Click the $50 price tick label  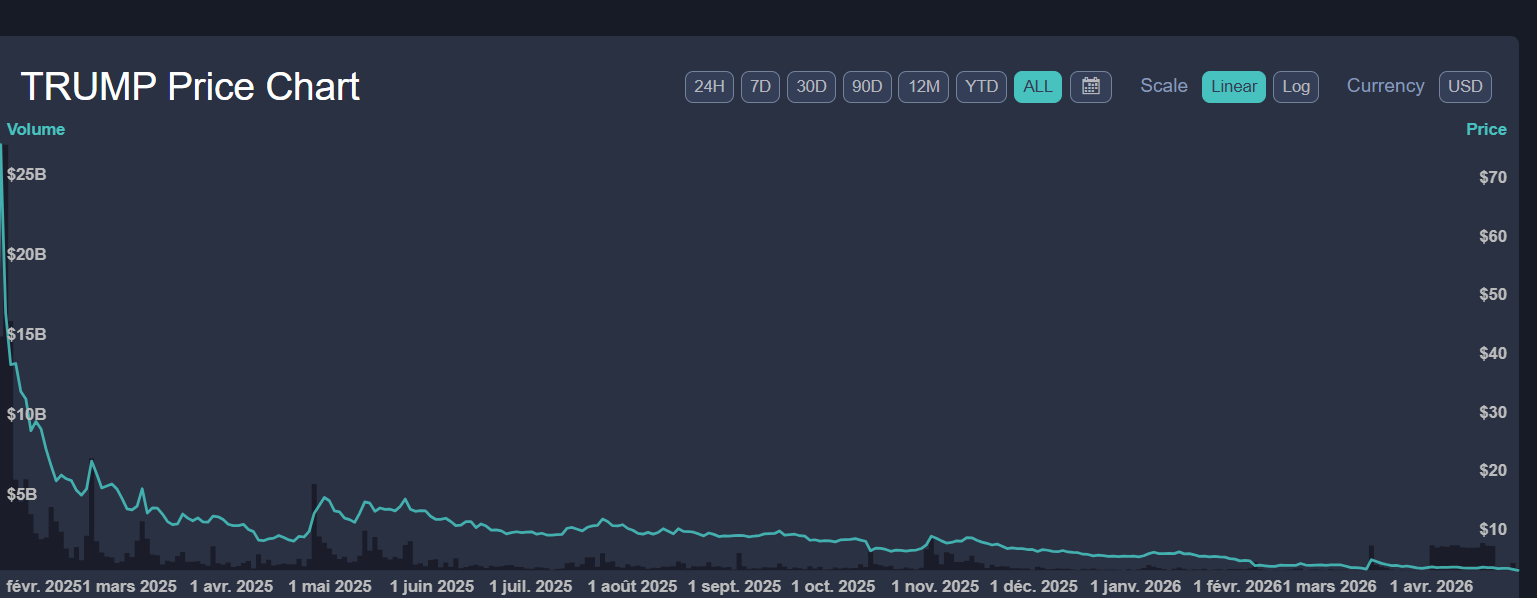pyautogui.click(x=1493, y=294)
